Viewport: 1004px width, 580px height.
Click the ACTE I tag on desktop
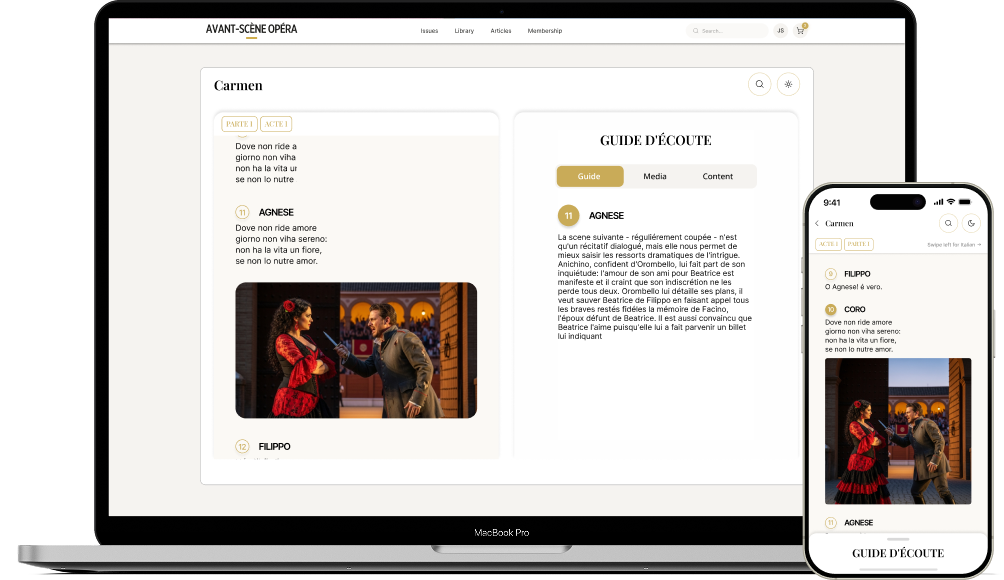pos(276,124)
